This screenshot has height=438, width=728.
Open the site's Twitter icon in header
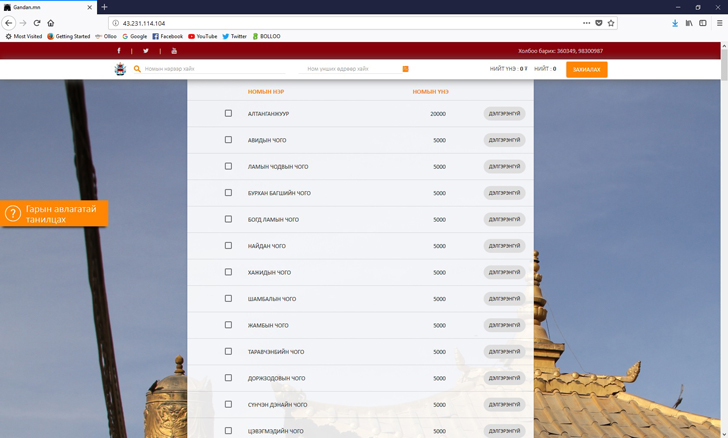[x=146, y=51]
